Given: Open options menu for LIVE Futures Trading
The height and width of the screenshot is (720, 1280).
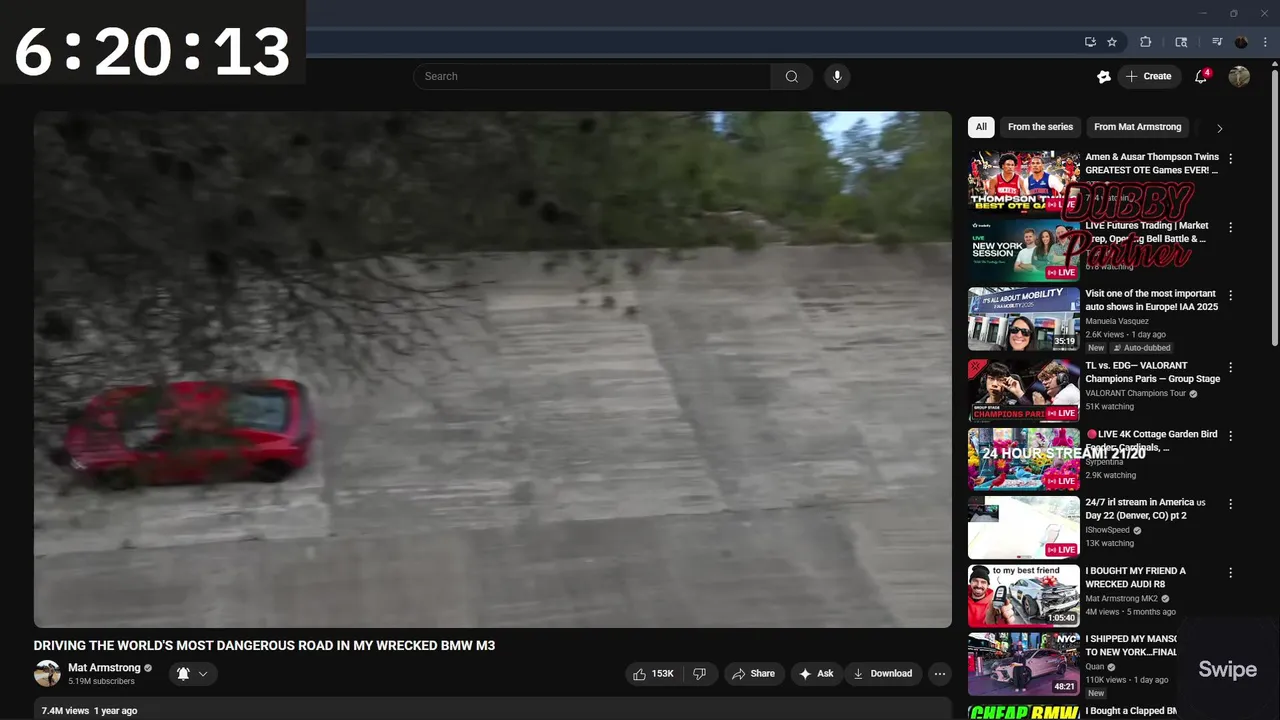Looking at the screenshot, I should 1230,227.
